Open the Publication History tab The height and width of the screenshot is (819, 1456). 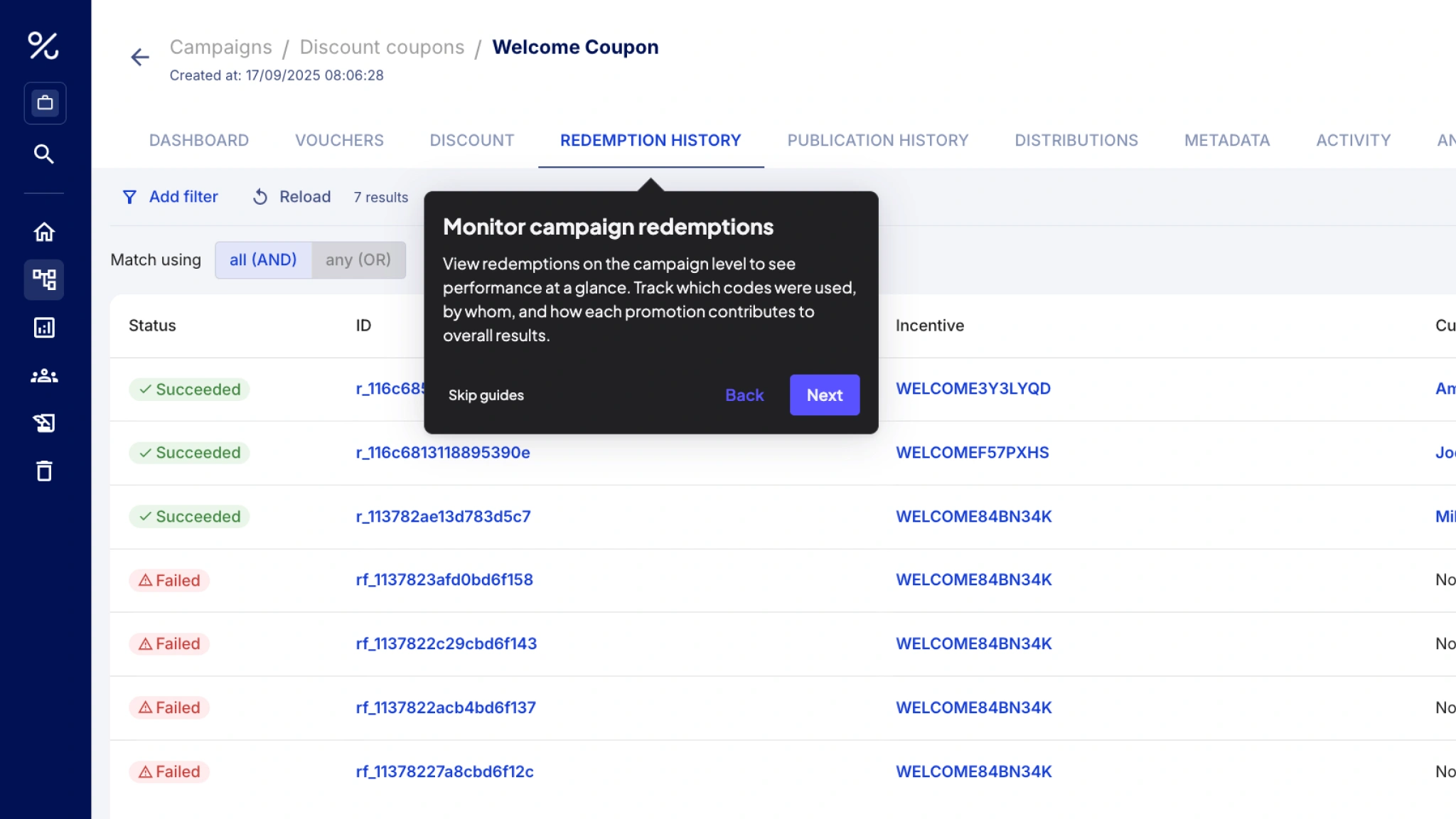coord(877,141)
